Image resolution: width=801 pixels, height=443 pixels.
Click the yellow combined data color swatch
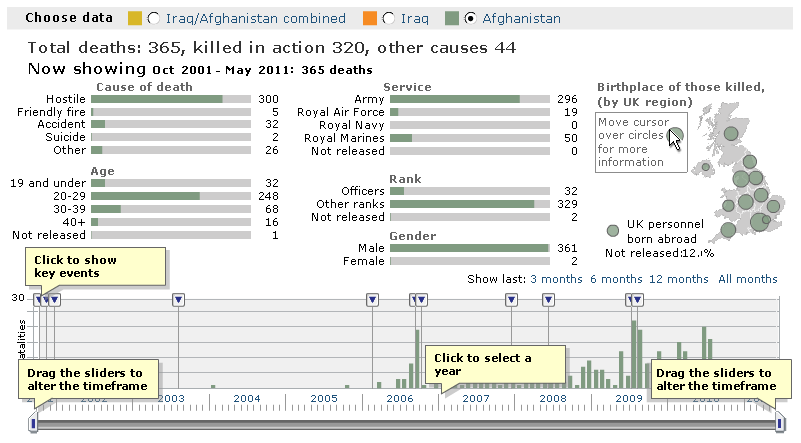click(135, 18)
